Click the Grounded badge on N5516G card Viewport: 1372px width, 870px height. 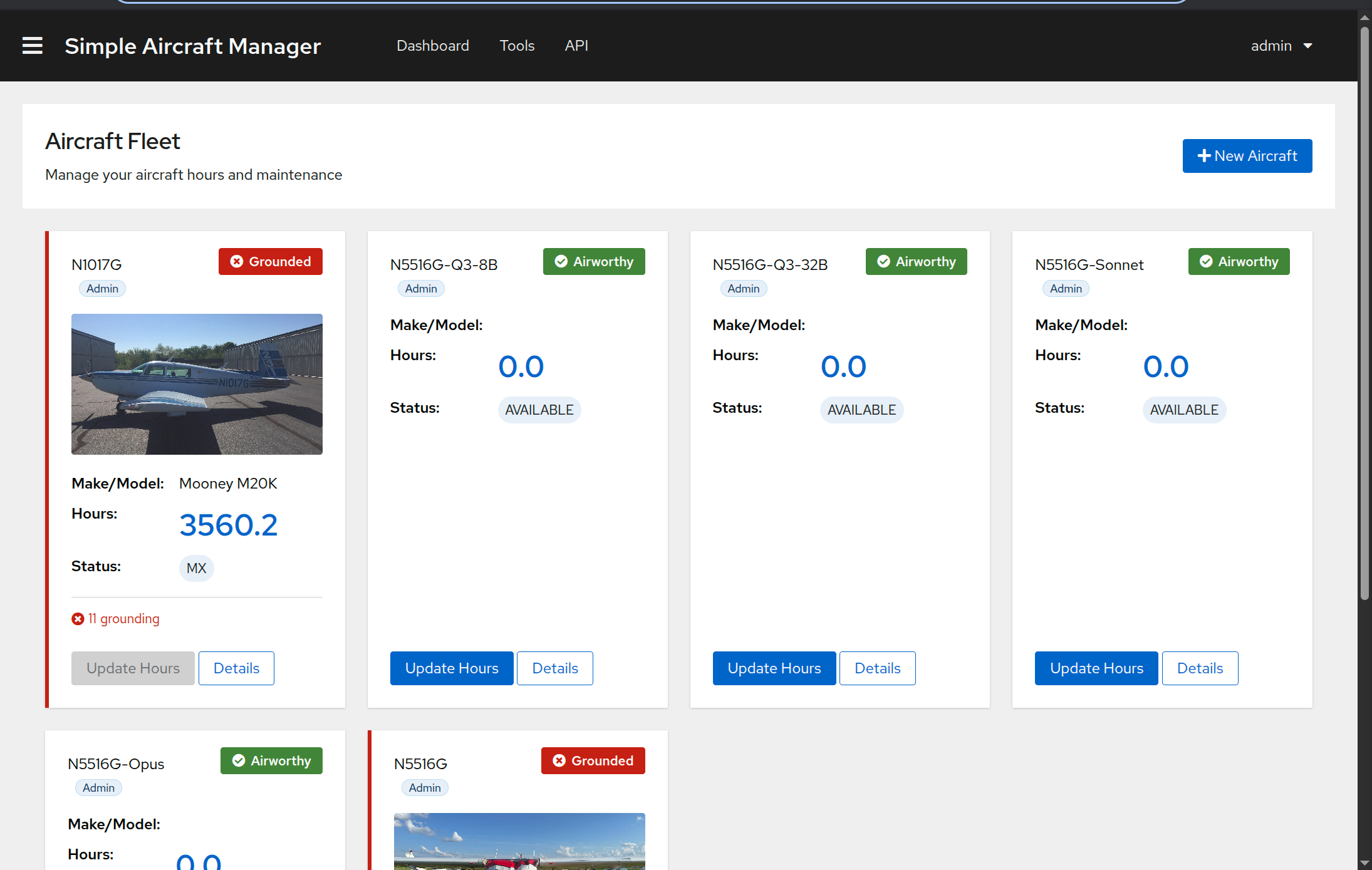pyautogui.click(x=592, y=760)
